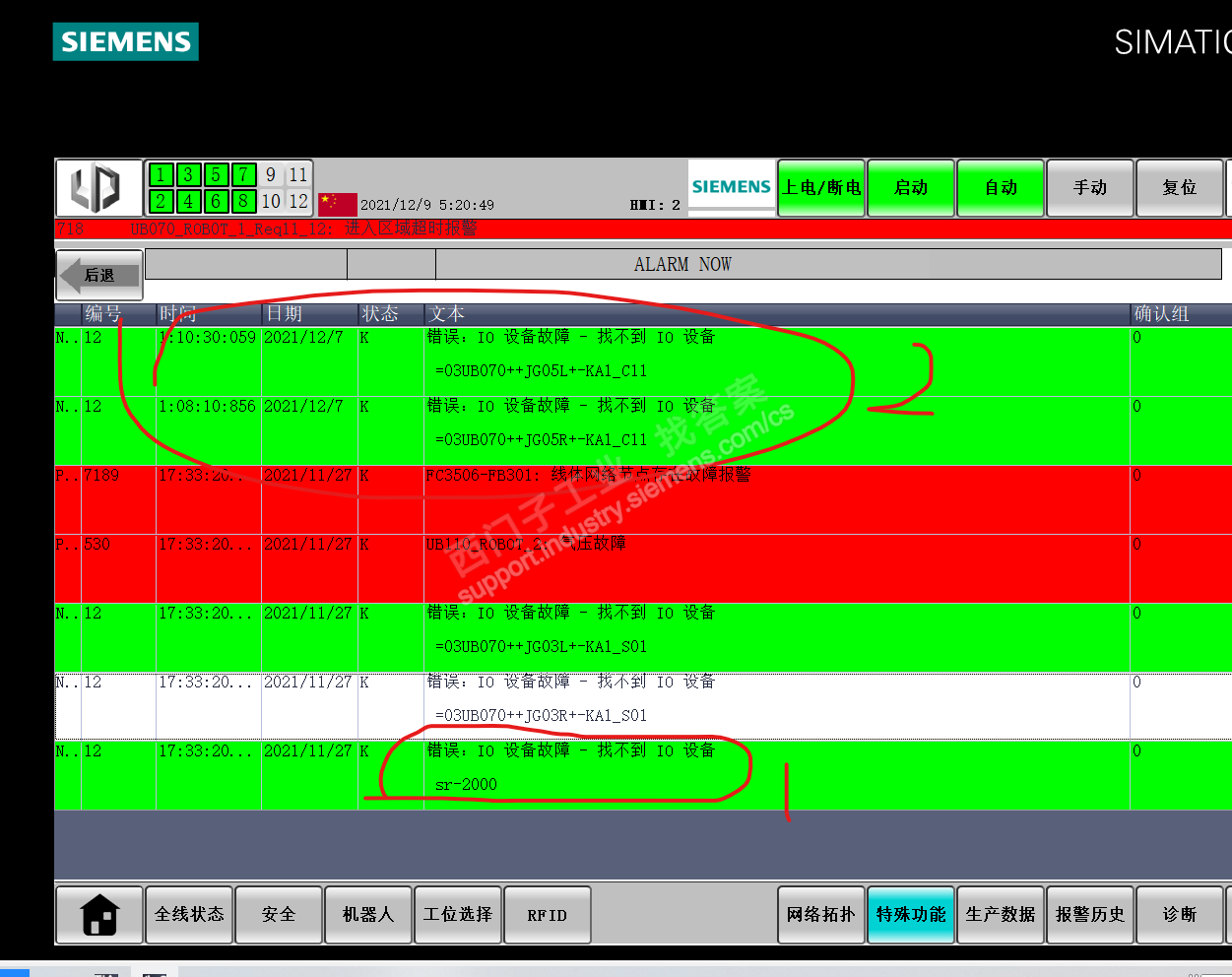Image resolution: width=1232 pixels, height=977 pixels.
Task: Click the FC3506-FB301 alarm message
Action: pyautogui.click(x=588, y=475)
